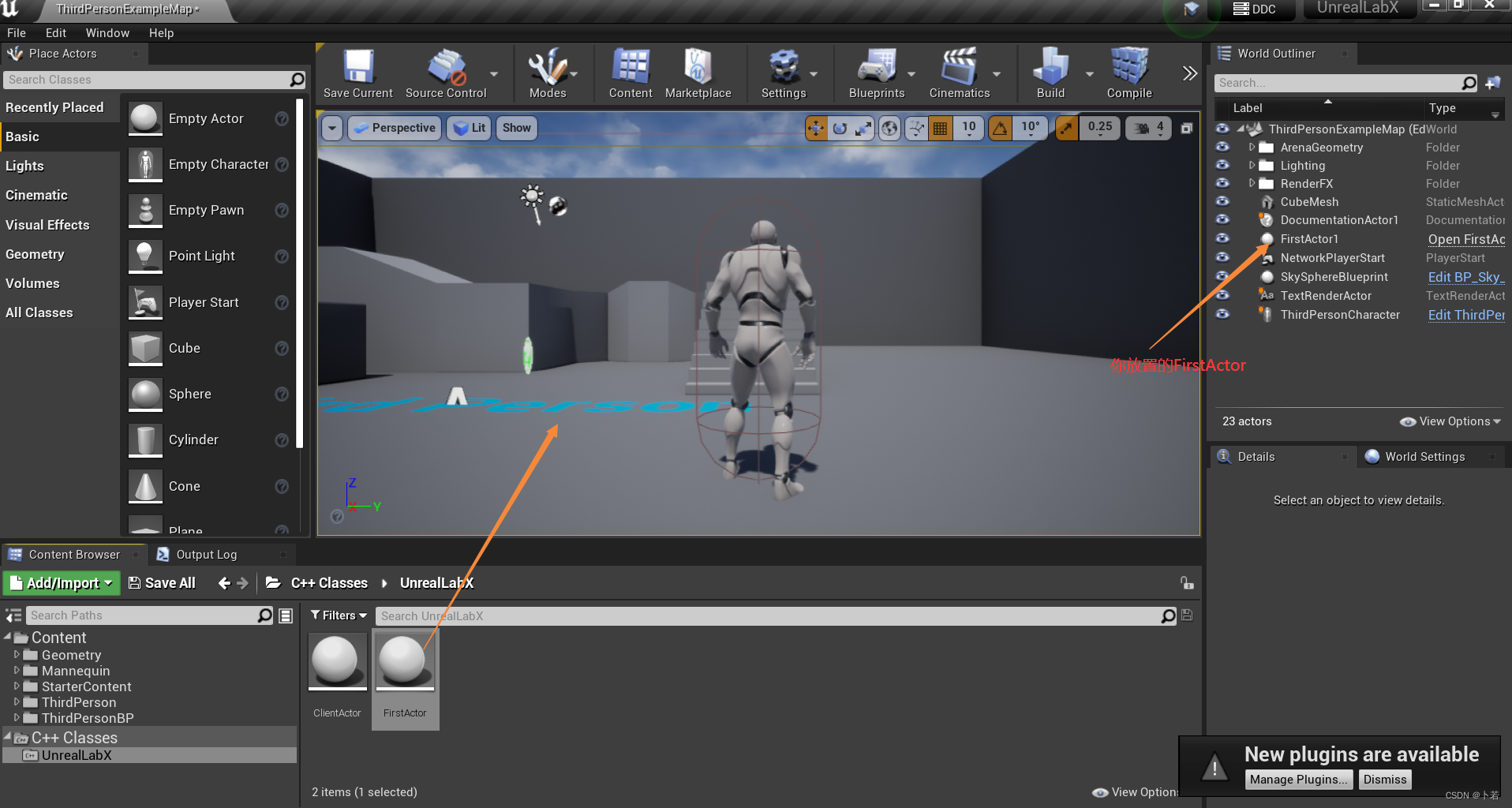Click the Add/Import button

[x=62, y=583]
